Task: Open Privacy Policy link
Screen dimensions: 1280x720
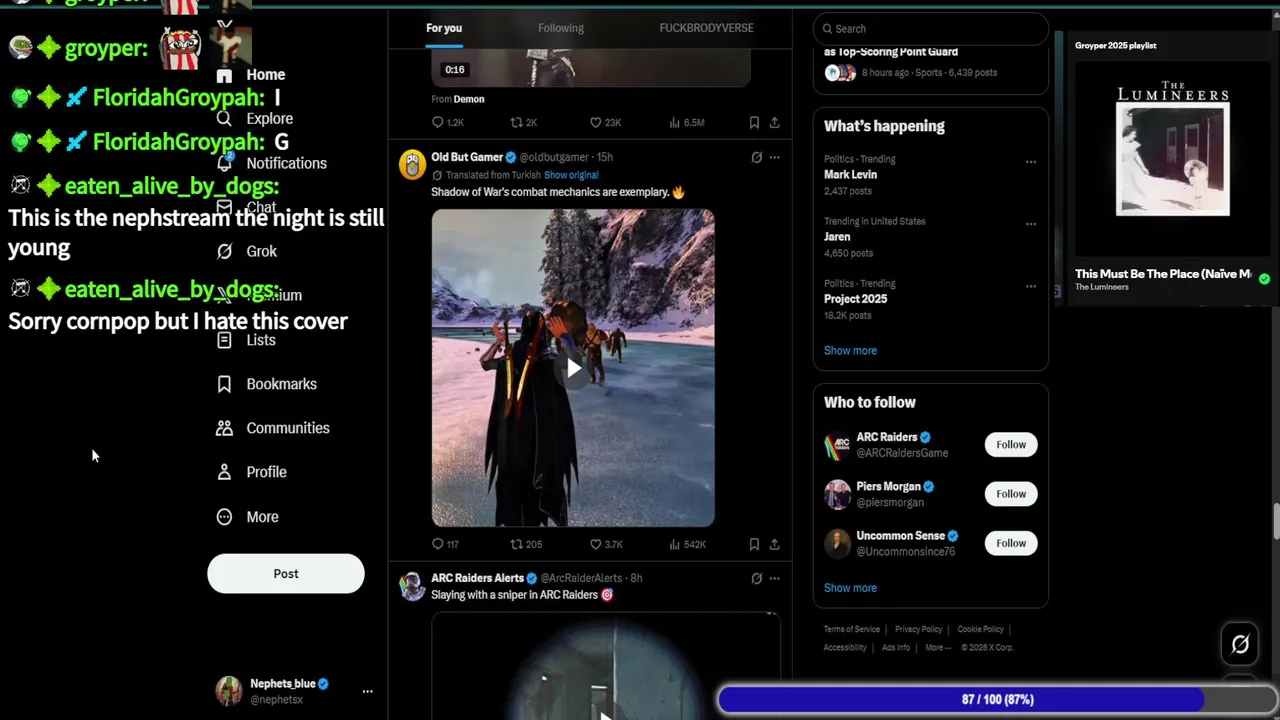Action: click(918, 629)
